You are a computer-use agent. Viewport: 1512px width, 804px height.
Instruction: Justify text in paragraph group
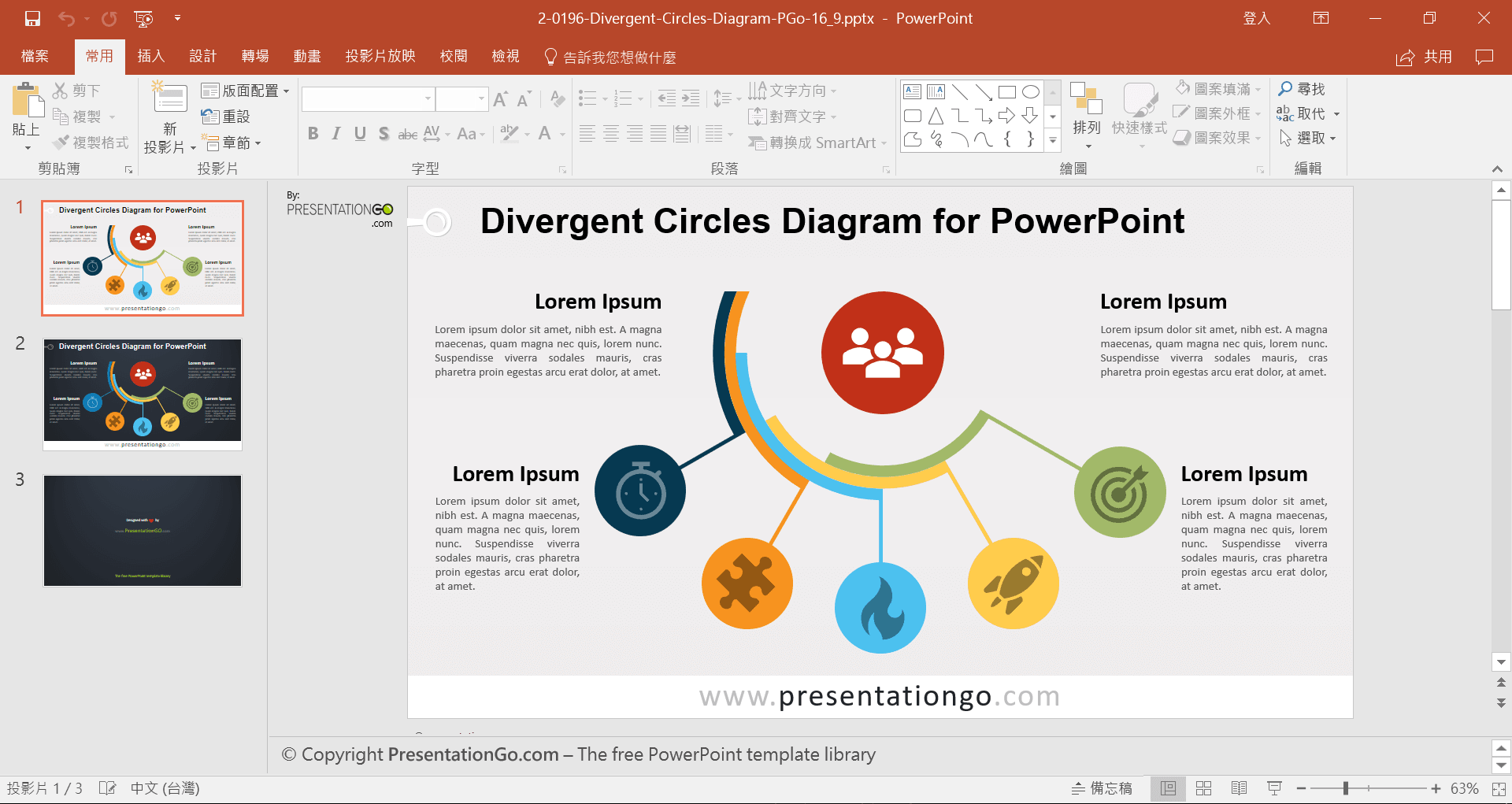[x=658, y=134]
